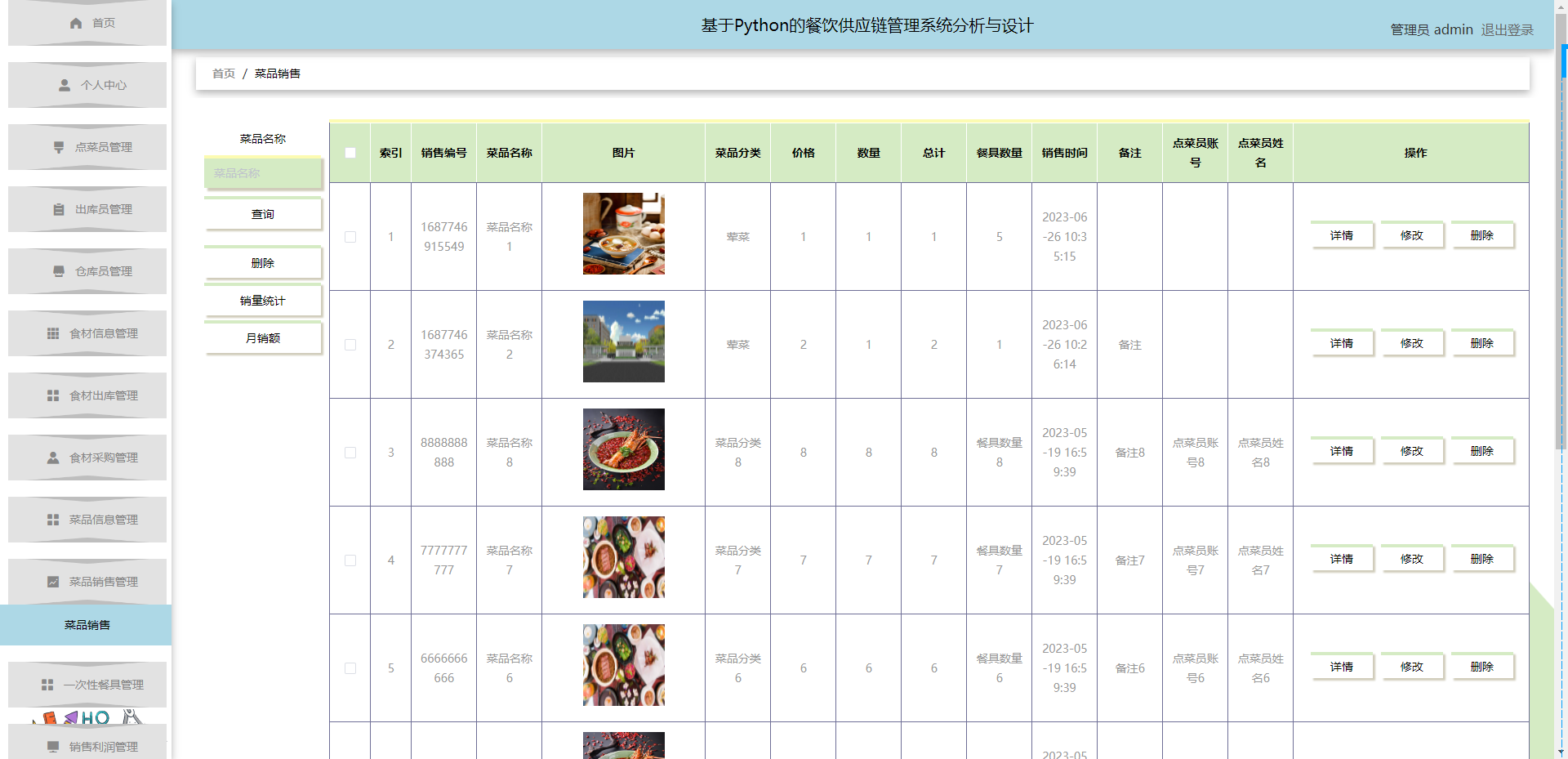Check the checkbox for row index 3

(350, 453)
